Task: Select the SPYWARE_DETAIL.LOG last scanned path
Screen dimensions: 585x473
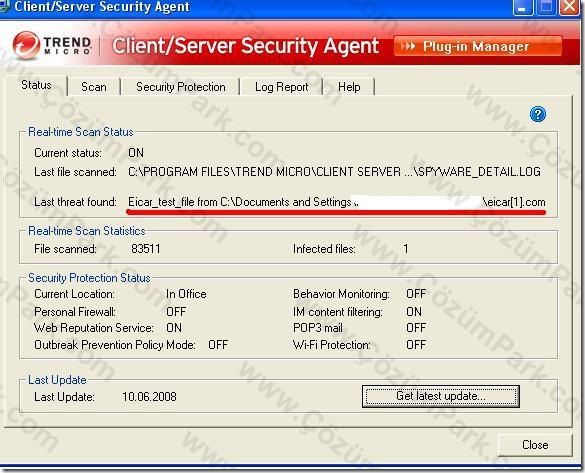Action: coord(334,172)
